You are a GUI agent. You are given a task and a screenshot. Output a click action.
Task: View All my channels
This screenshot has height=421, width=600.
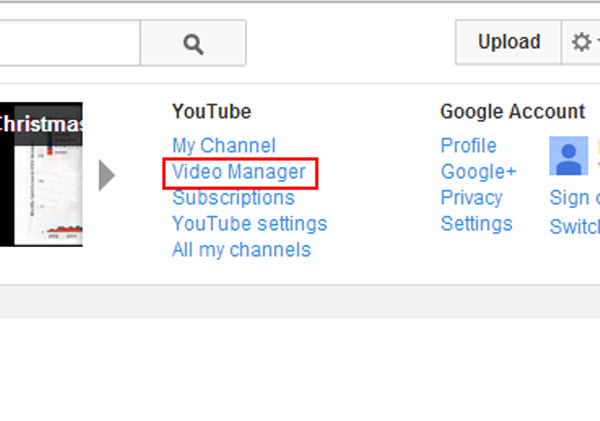pyautogui.click(x=241, y=250)
